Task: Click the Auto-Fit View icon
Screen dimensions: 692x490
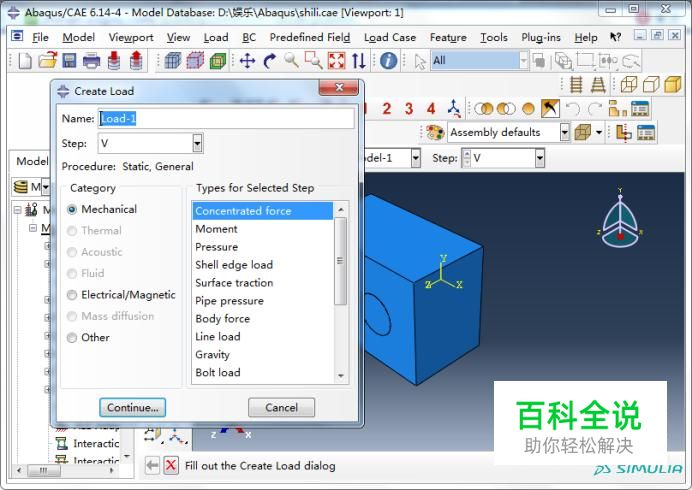Action: pyautogui.click(x=336, y=60)
